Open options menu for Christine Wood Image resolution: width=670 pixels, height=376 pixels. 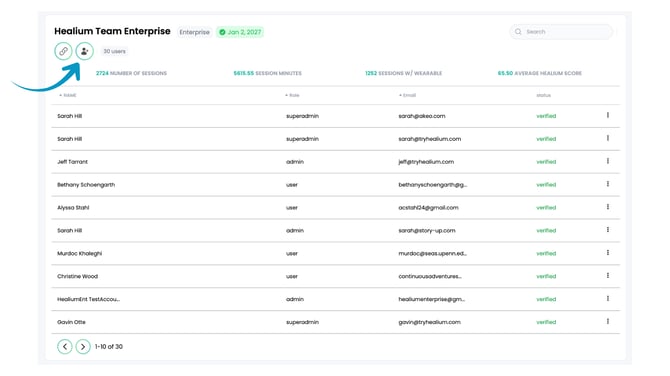coord(608,276)
